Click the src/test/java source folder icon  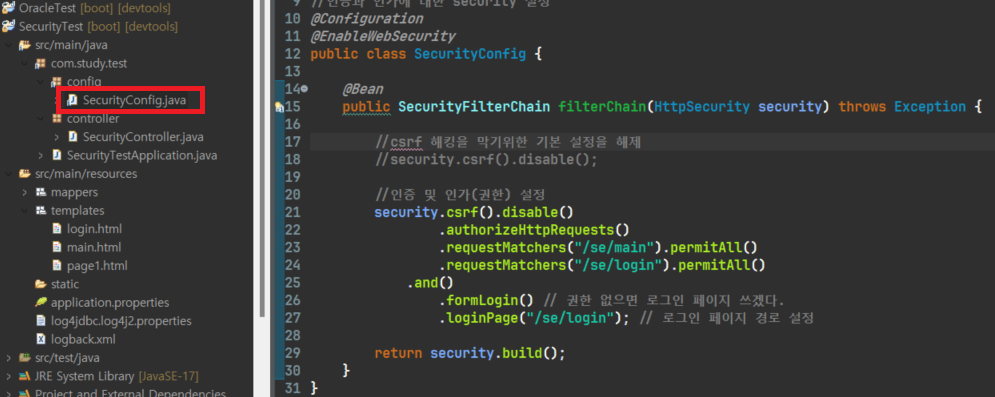tap(25, 358)
